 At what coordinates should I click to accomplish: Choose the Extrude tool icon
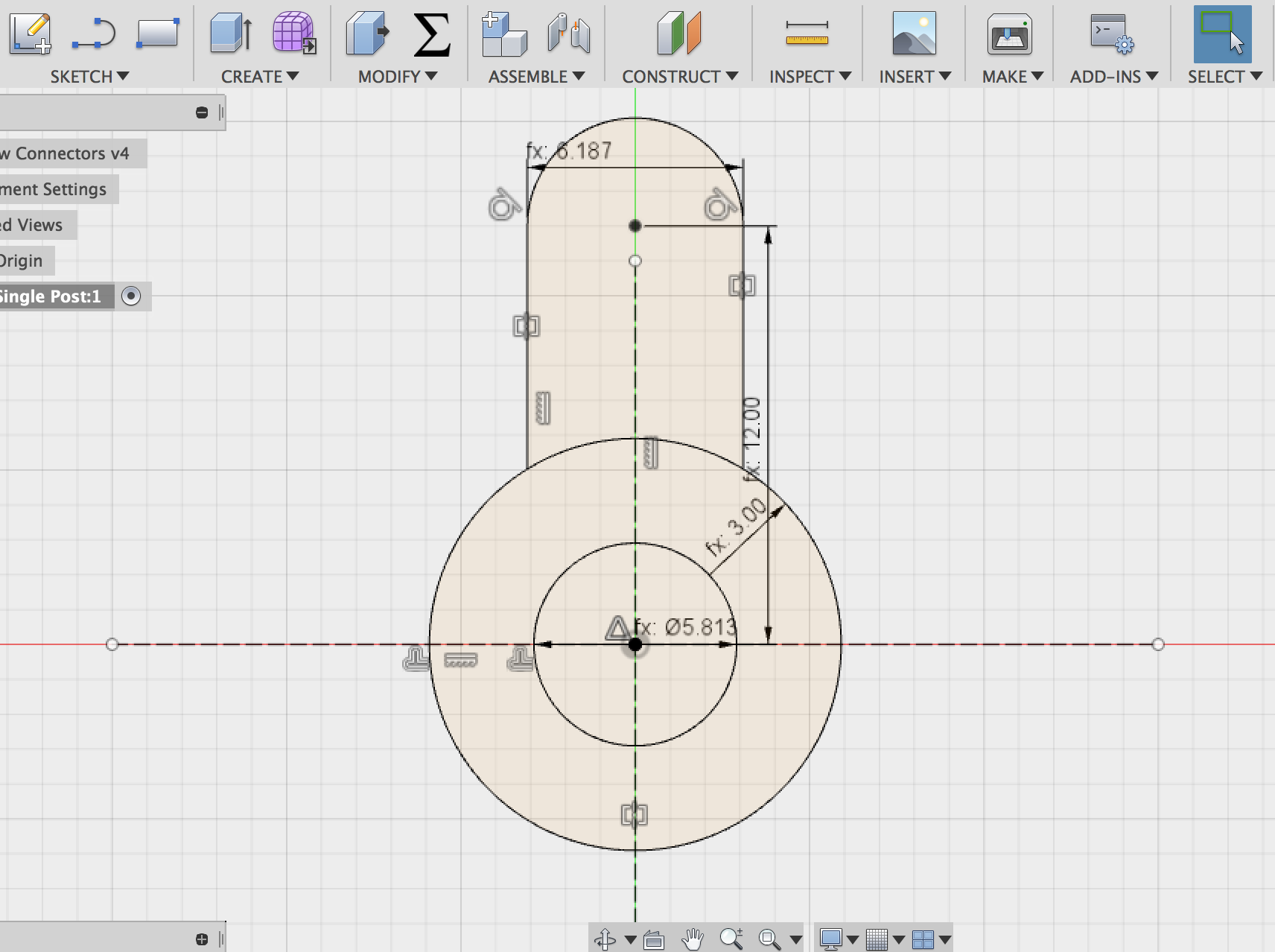[231, 34]
